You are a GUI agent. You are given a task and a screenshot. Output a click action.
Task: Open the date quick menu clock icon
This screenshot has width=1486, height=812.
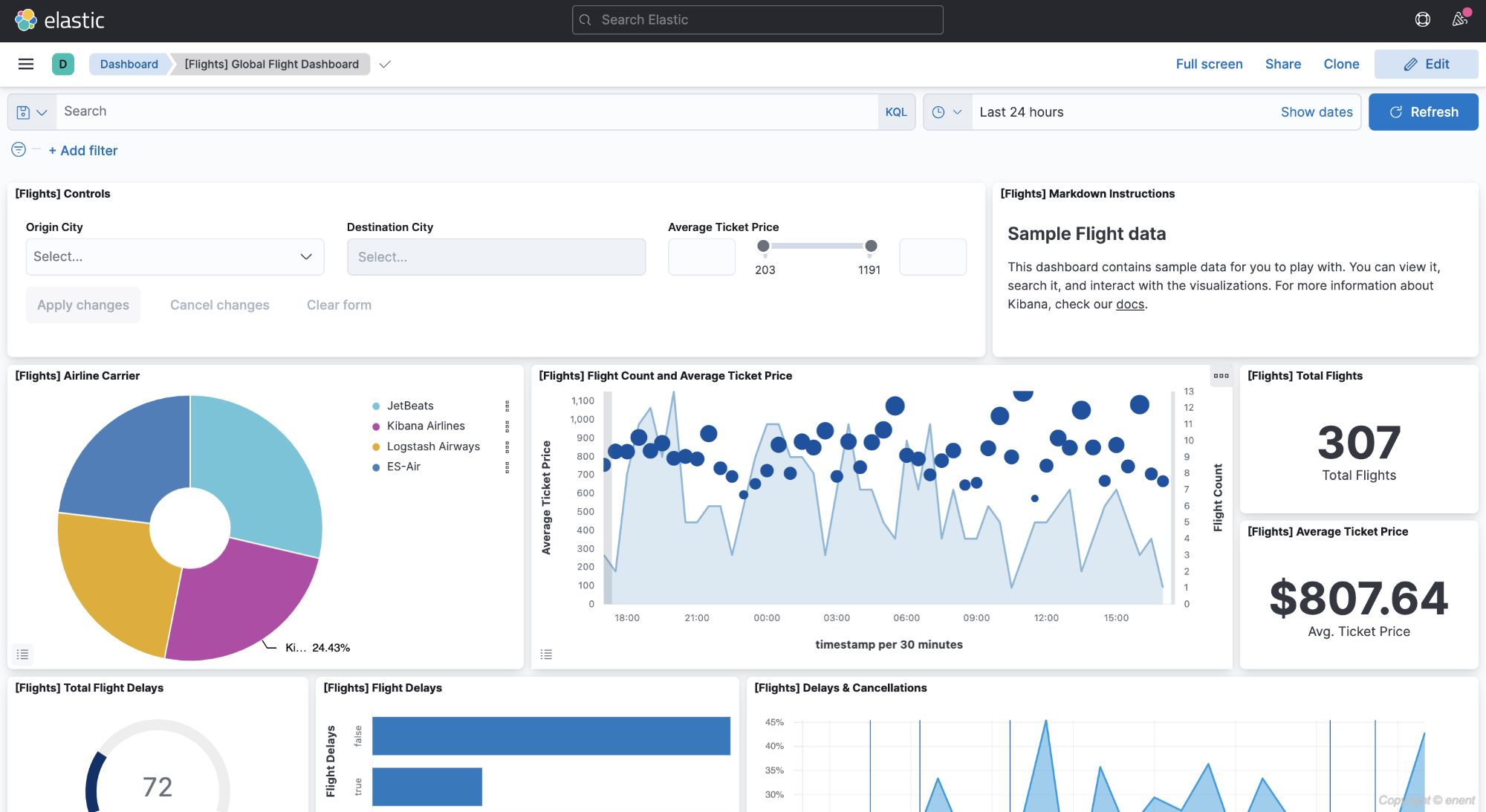coord(947,112)
